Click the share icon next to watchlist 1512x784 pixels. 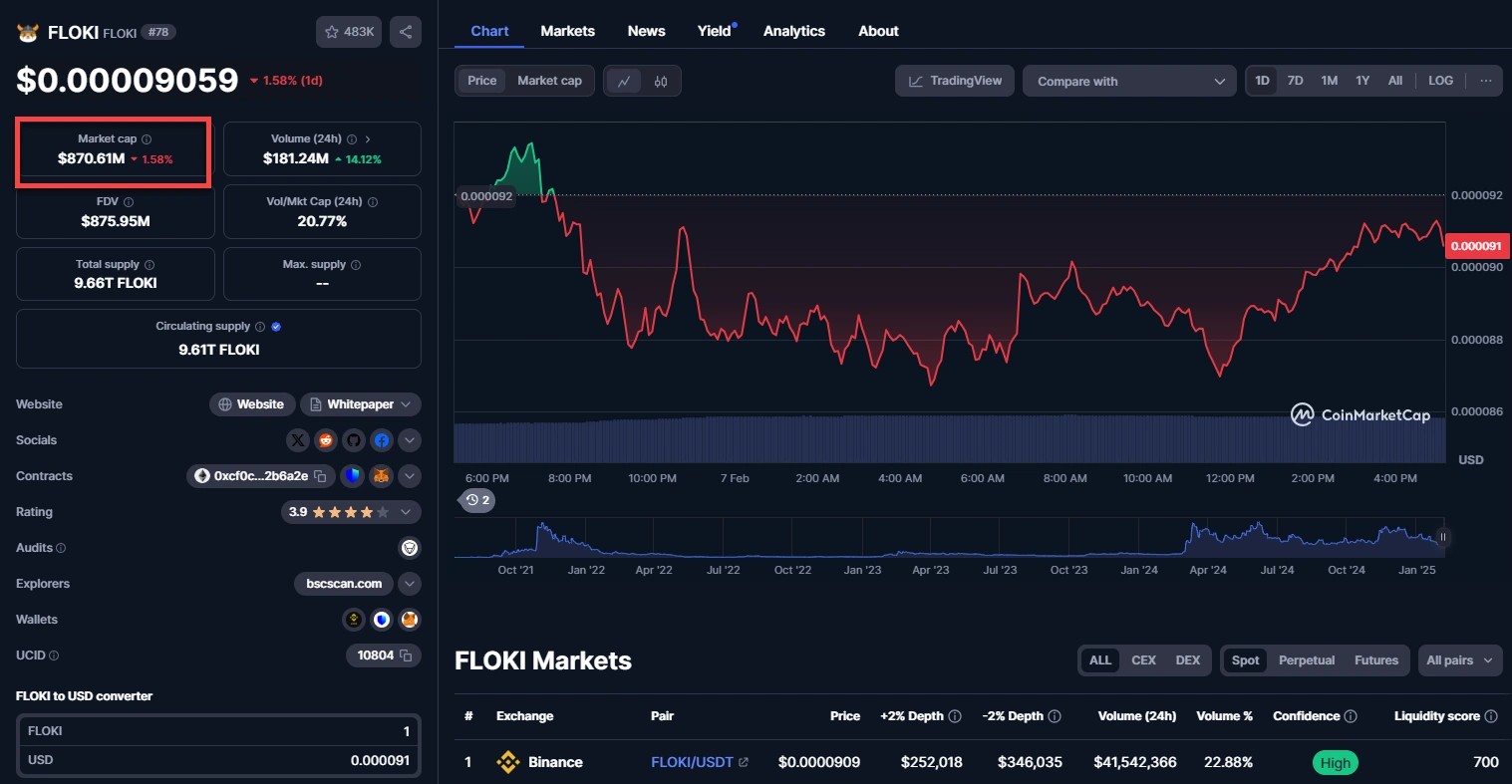coord(406,32)
